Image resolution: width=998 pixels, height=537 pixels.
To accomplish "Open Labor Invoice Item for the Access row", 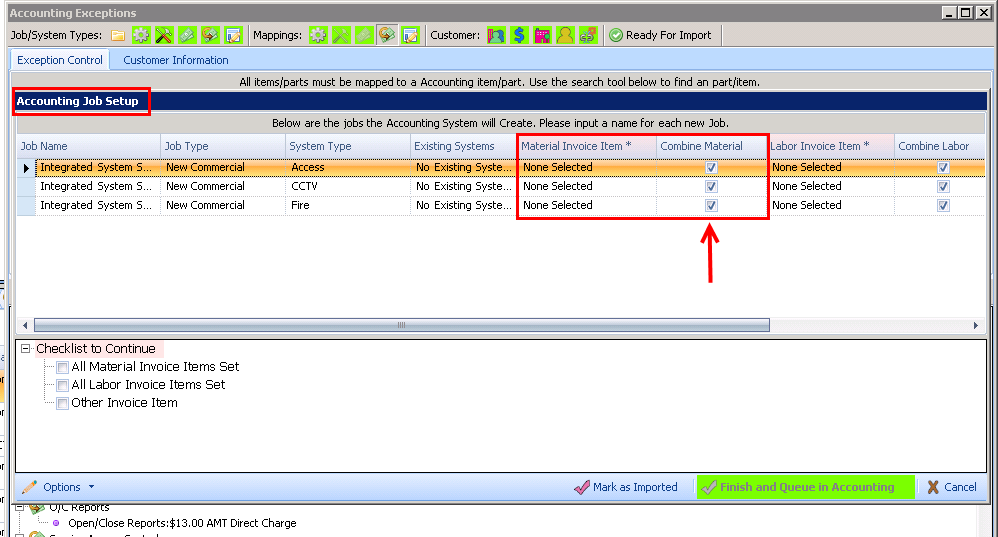I will [831, 167].
